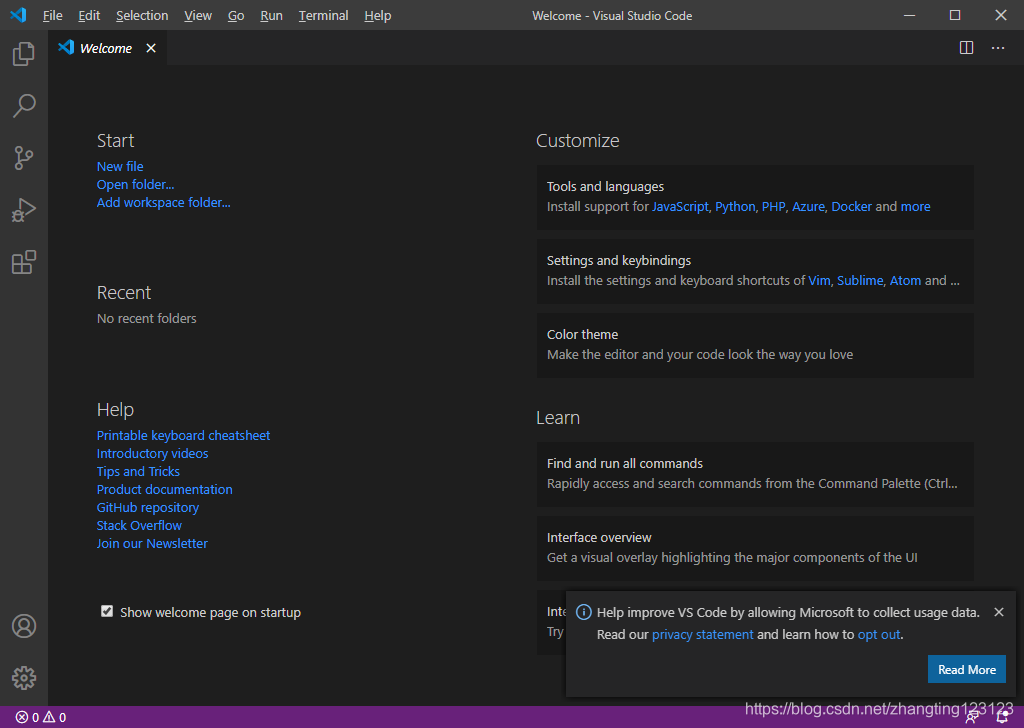Open the Manage gear icon
Image resolution: width=1024 pixels, height=728 pixels.
tap(24, 678)
